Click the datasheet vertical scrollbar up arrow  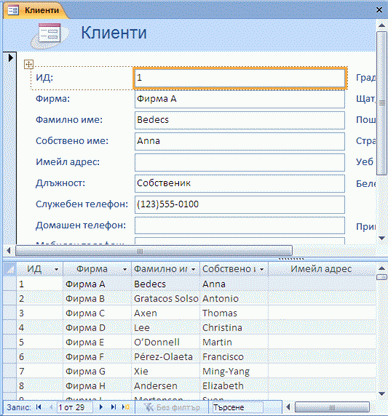pyautogui.click(x=382, y=268)
